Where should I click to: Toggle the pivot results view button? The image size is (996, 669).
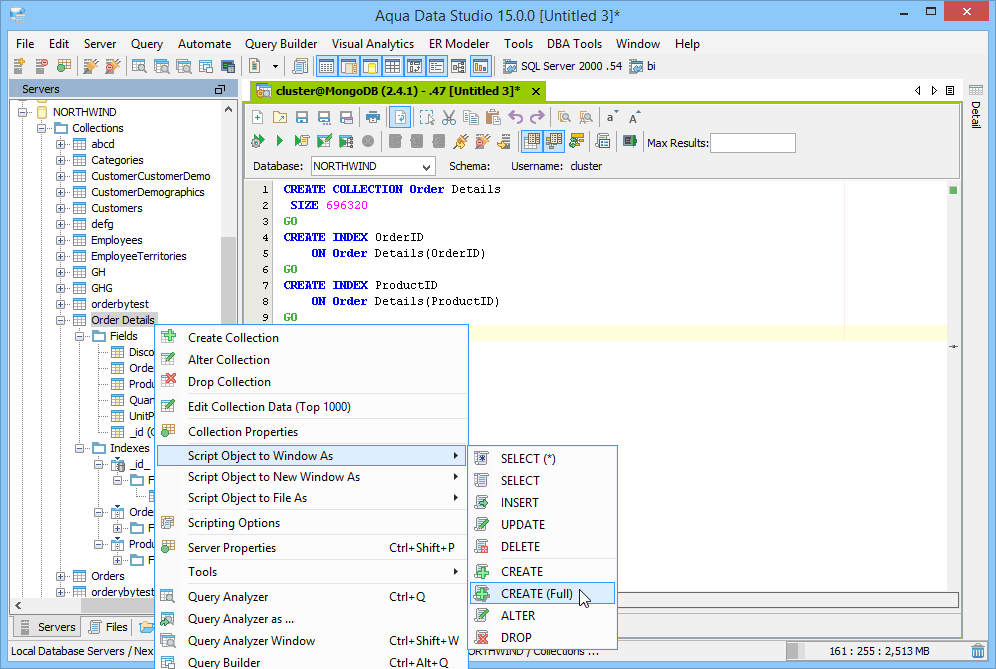click(x=553, y=141)
